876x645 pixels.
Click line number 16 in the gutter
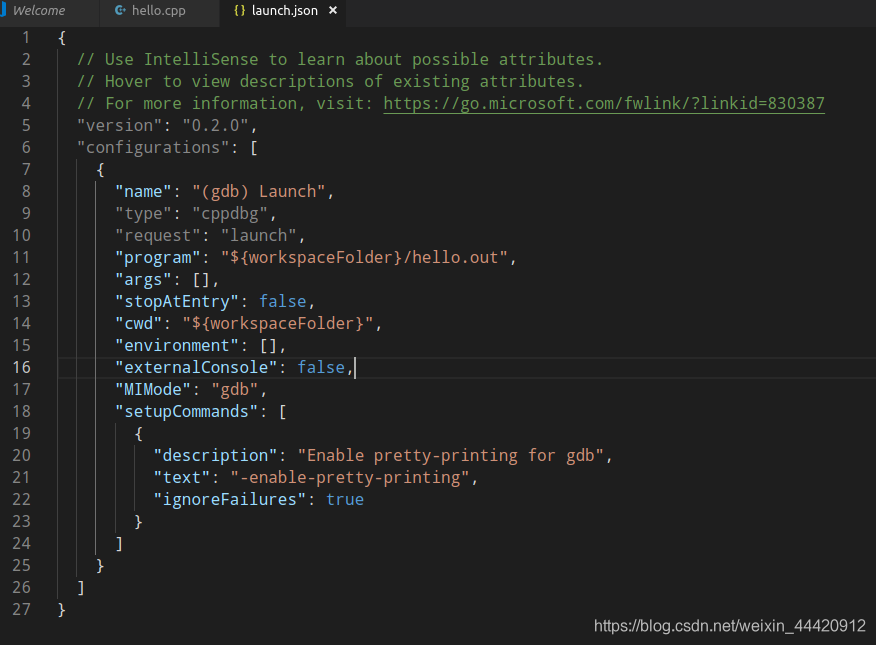tap(22, 367)
